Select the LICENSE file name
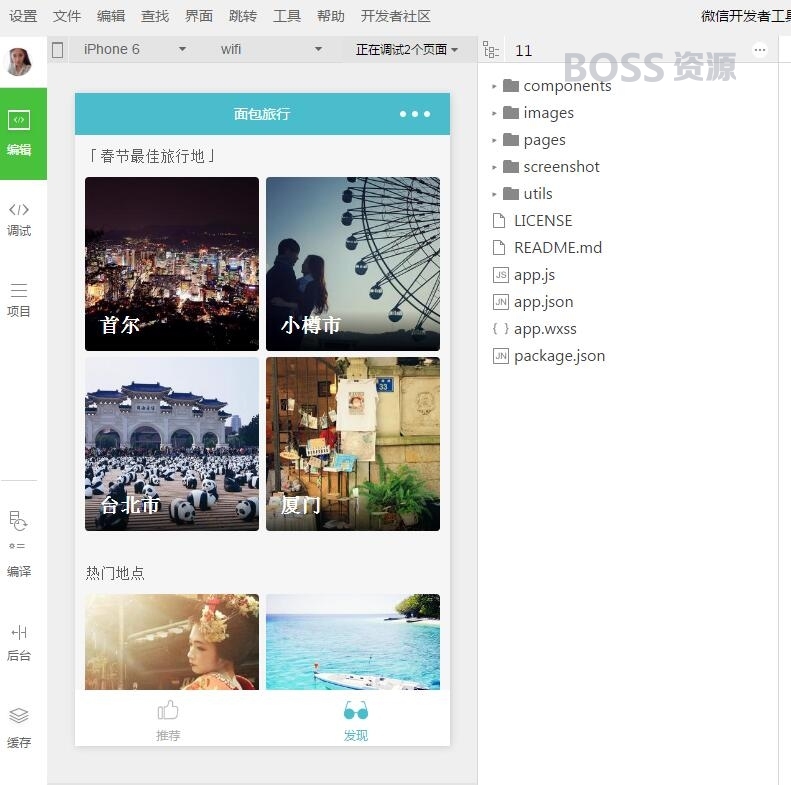This screenshot has width=791, height=785. 543,220
